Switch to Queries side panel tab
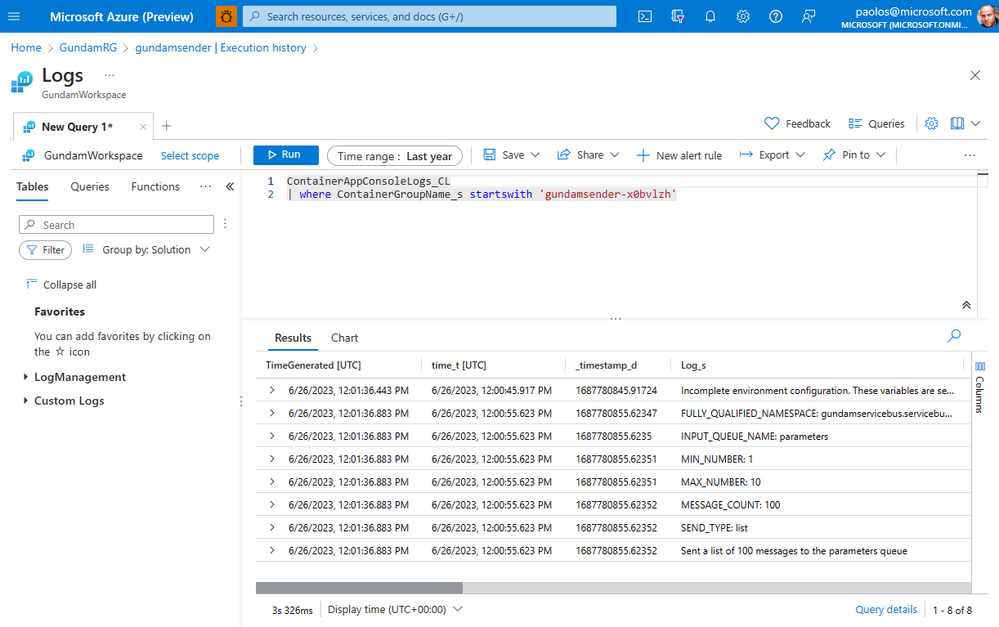 [90, 187]
